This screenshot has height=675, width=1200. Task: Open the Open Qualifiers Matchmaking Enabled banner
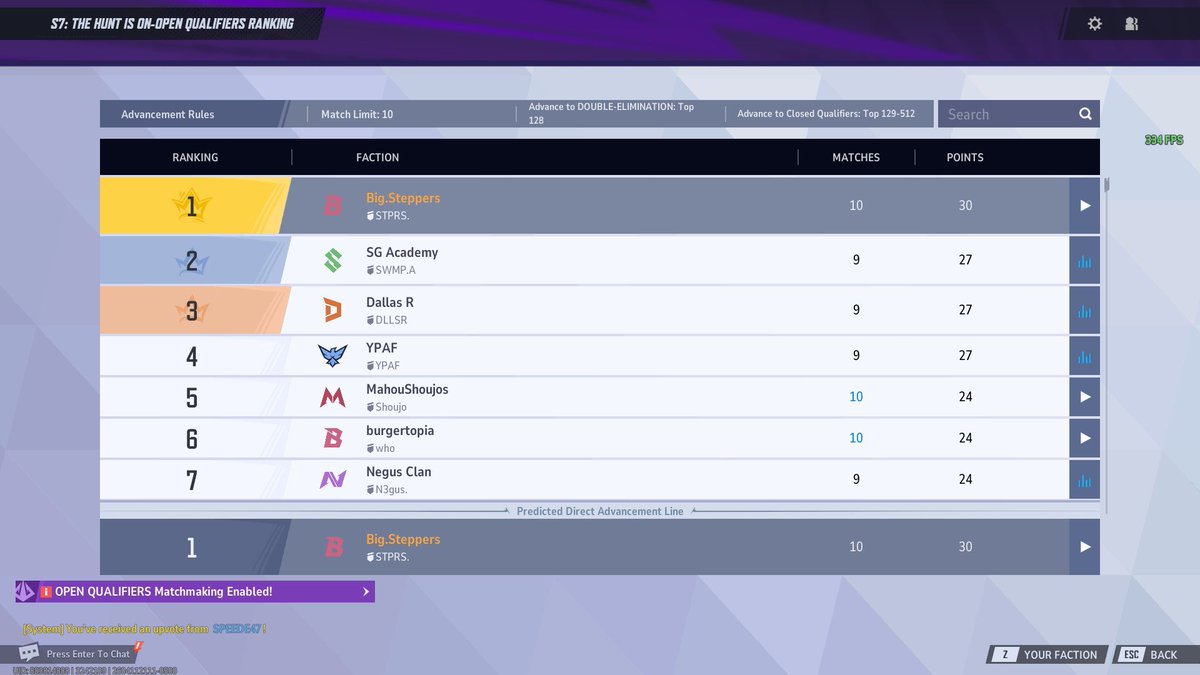pyautogui.click(x=195, y=592)
